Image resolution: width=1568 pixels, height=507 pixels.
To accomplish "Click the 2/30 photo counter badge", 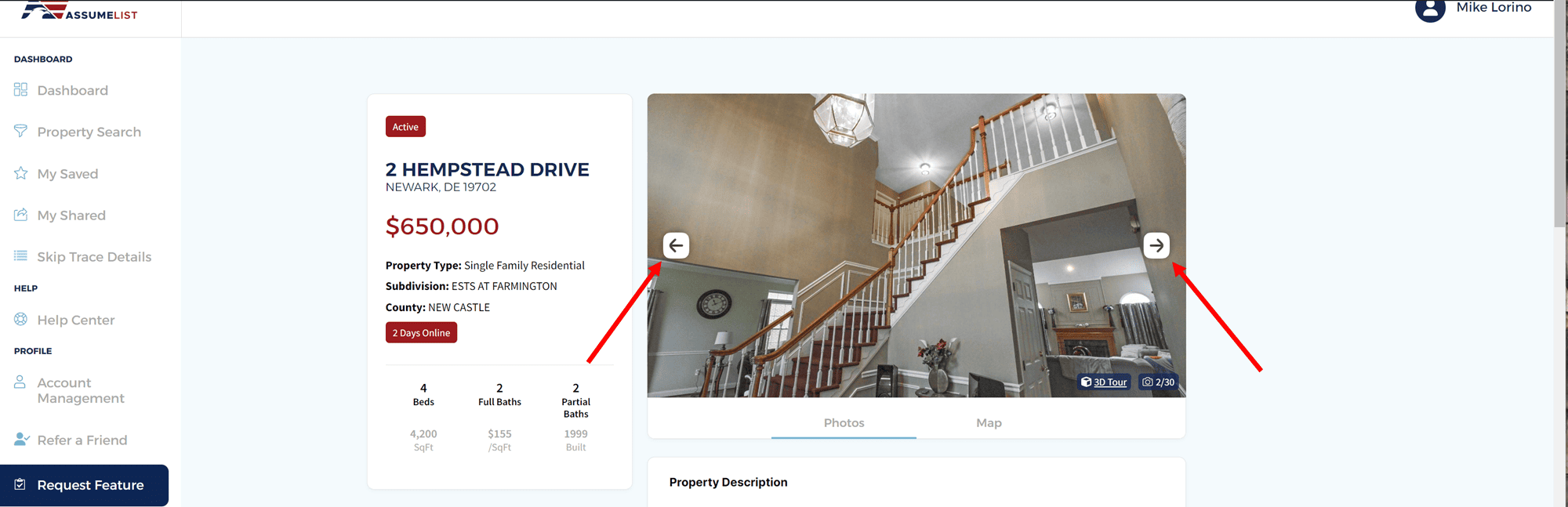I will coord(1158,382).
